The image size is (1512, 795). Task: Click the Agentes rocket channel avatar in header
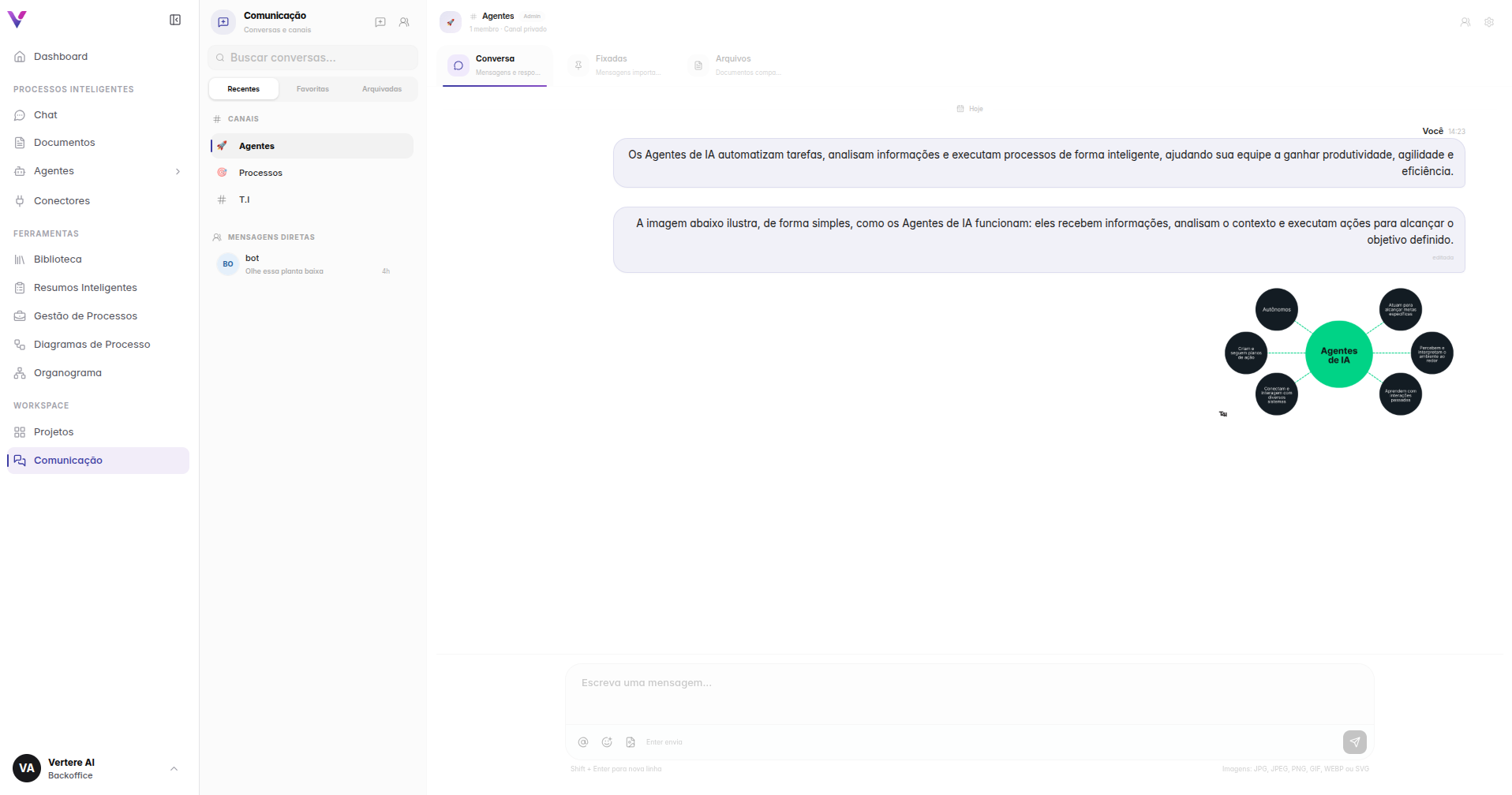451,22
